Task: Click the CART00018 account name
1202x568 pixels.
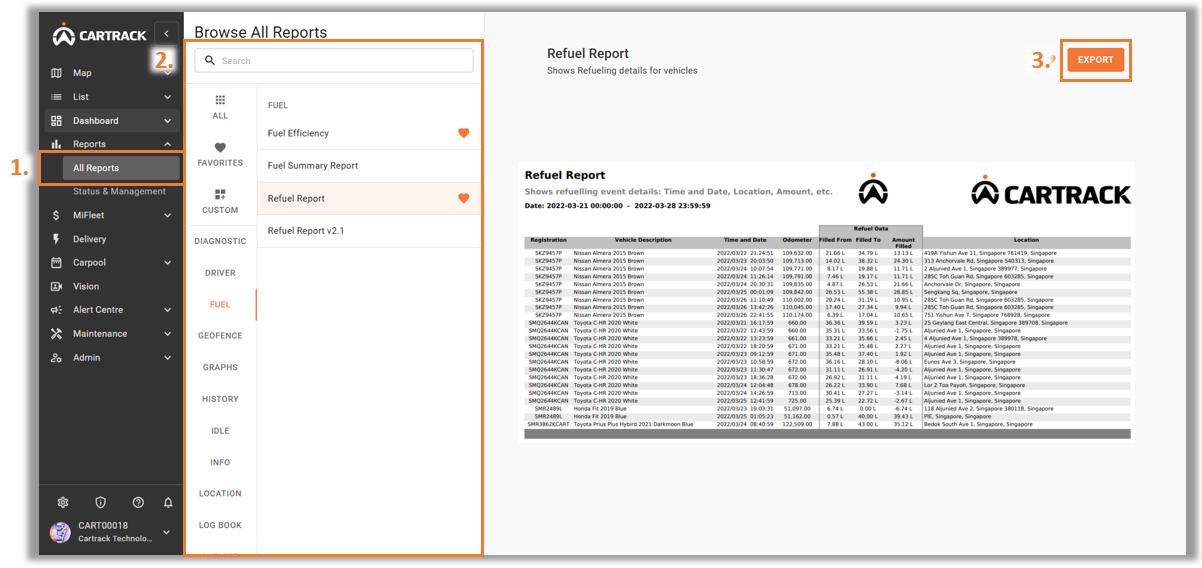Action: point(103,526)
